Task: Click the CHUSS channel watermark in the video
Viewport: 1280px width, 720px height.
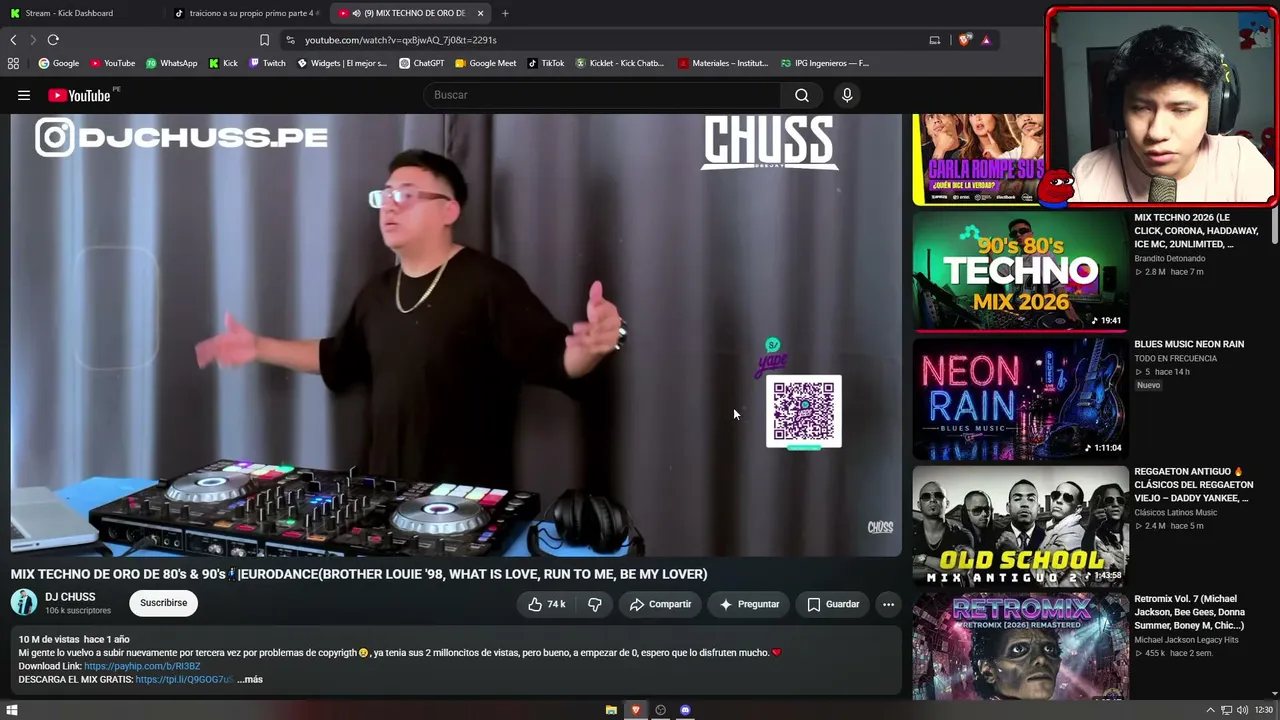Action: click(880, 527)
